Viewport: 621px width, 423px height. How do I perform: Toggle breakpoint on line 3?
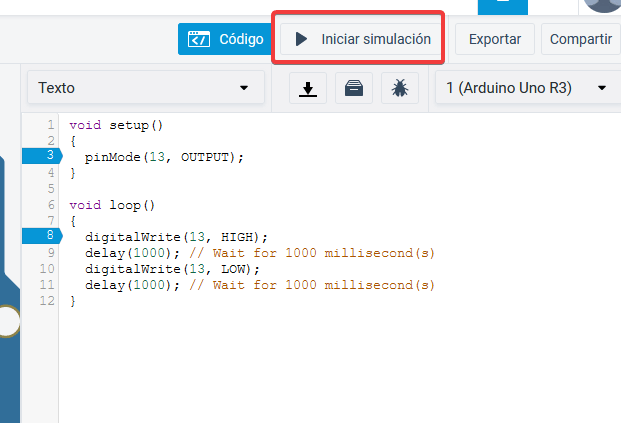42,156
